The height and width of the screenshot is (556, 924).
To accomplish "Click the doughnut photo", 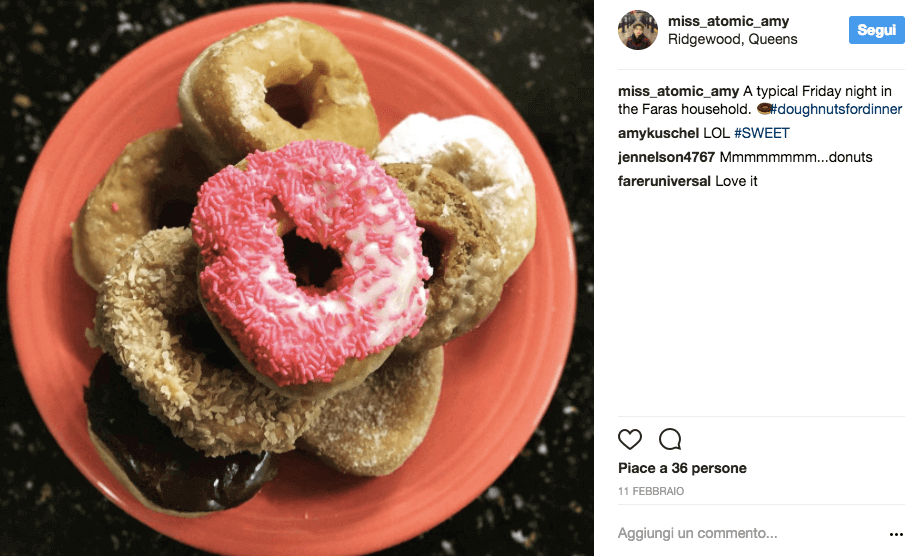I will coord(297,278).
